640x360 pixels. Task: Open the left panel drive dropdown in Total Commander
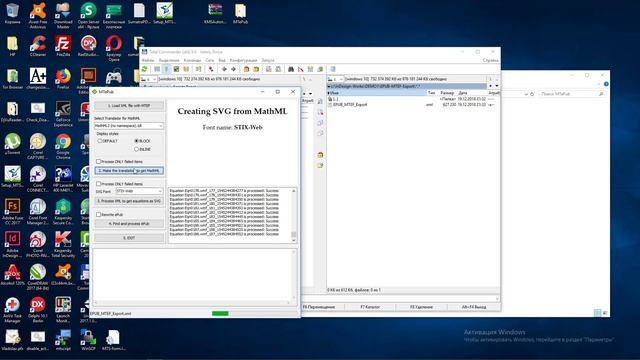click(149, 79)
